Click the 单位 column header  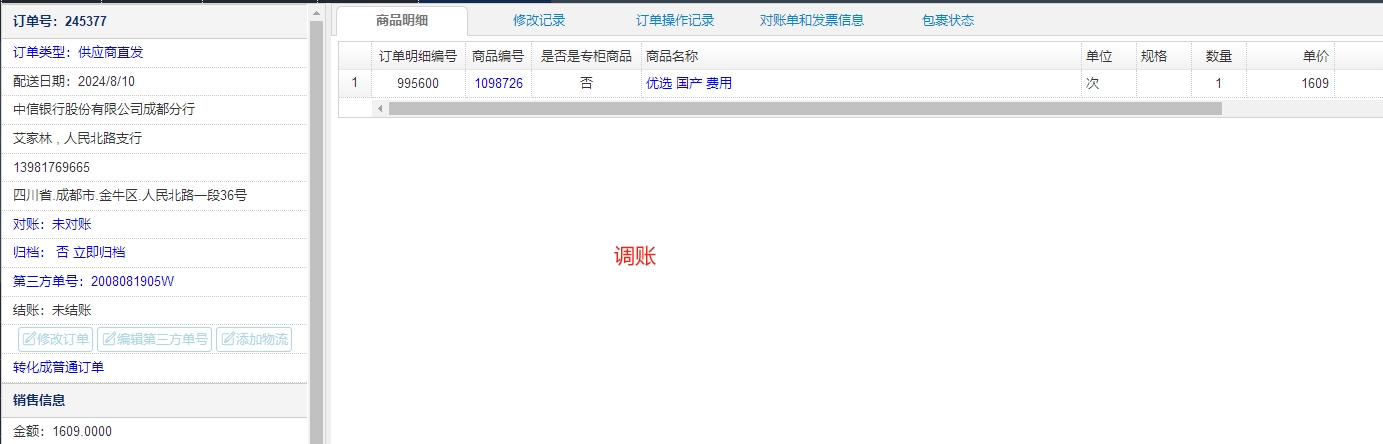coord(1108,56)
